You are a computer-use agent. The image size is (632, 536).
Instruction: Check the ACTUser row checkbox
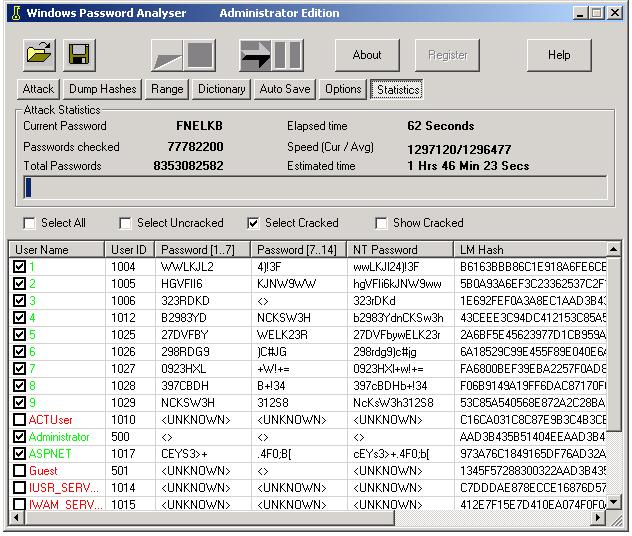click(19, 420)
